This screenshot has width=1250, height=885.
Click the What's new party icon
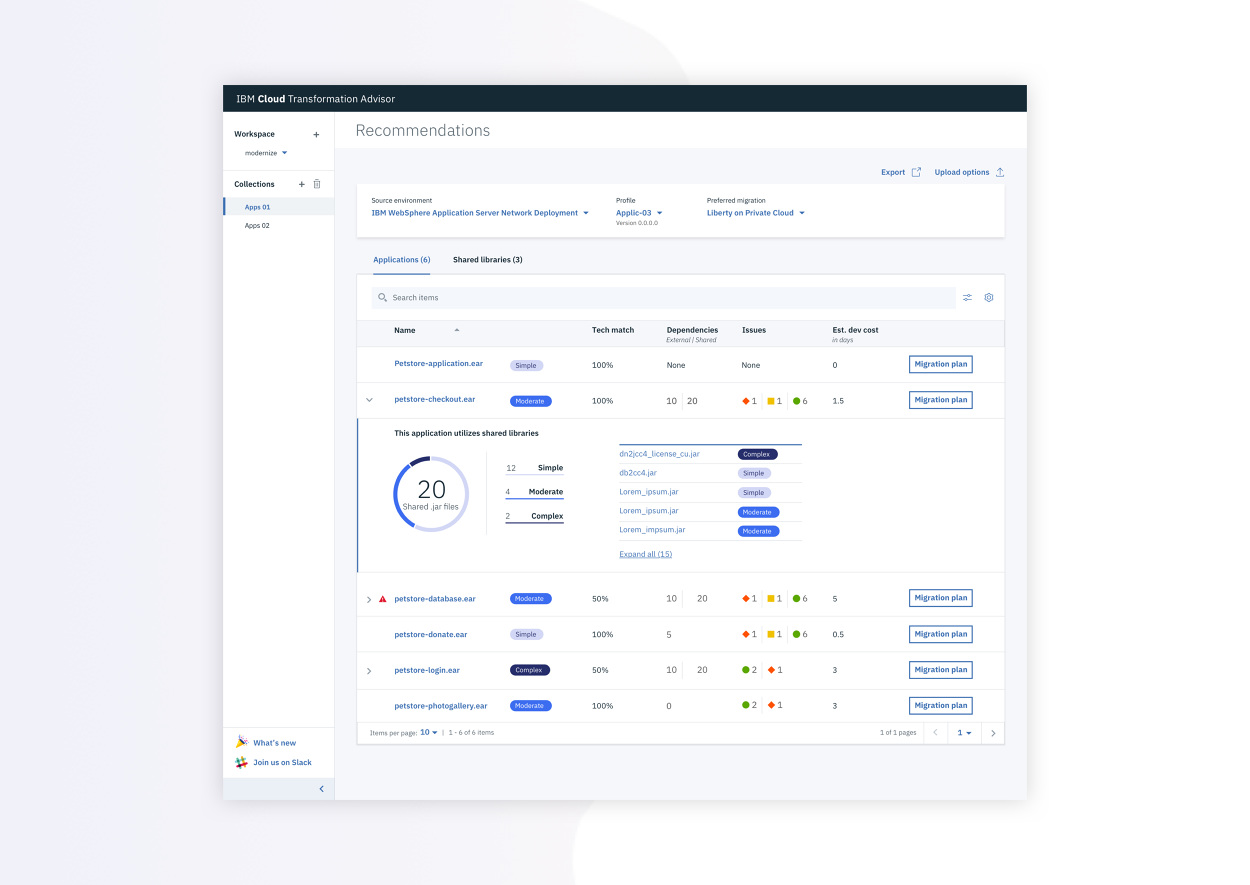pyautogui.click(x=241, y=742)
